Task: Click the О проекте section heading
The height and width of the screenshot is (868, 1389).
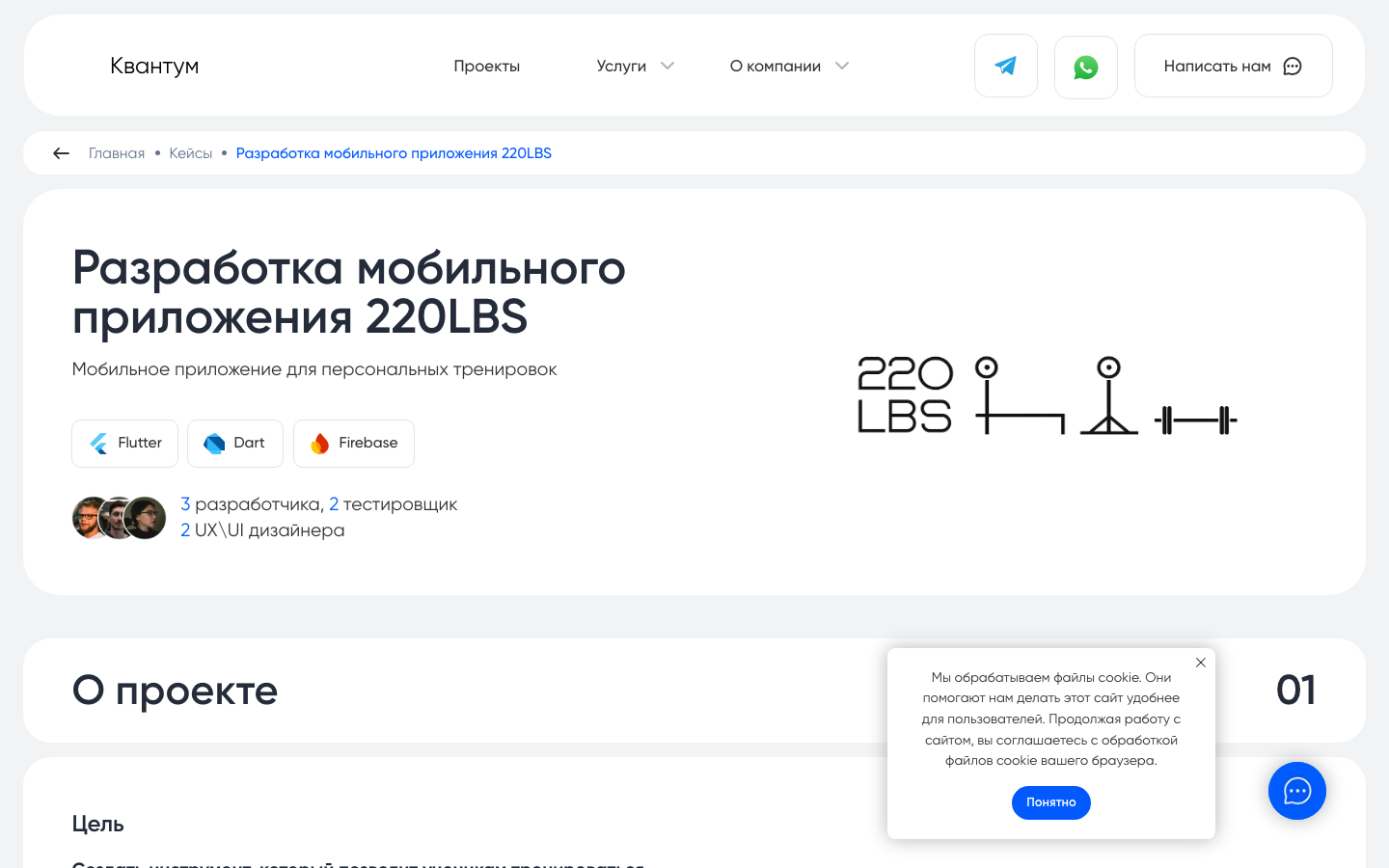Action: pos(175,691)
